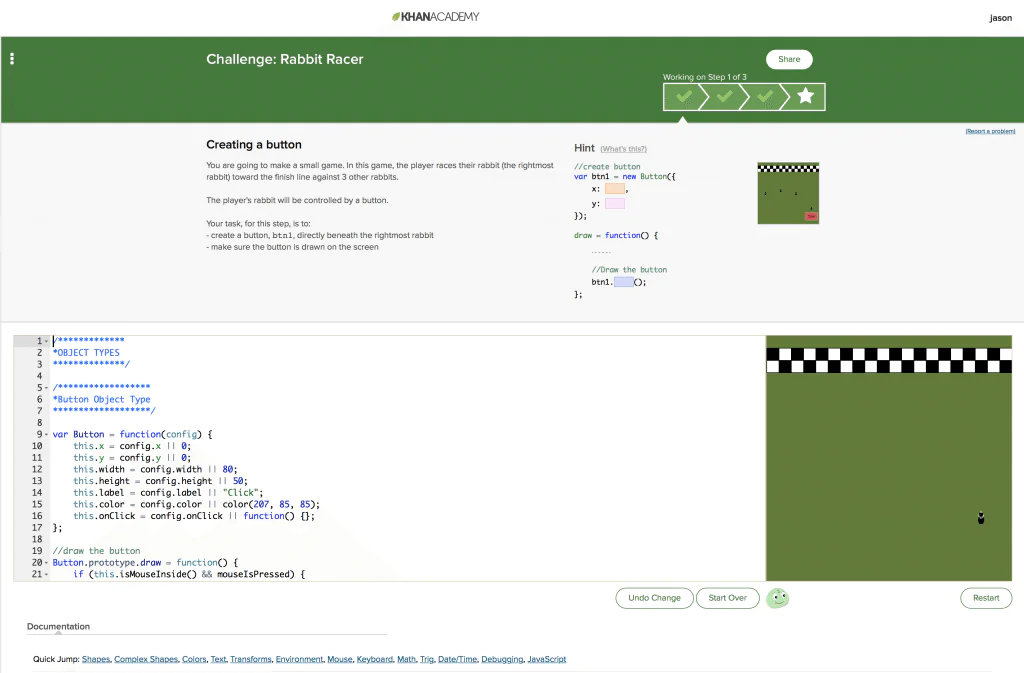The width and height of the screenshot is (1024, 673).
Task: Restart the program with Restart button
Action: 985,598
